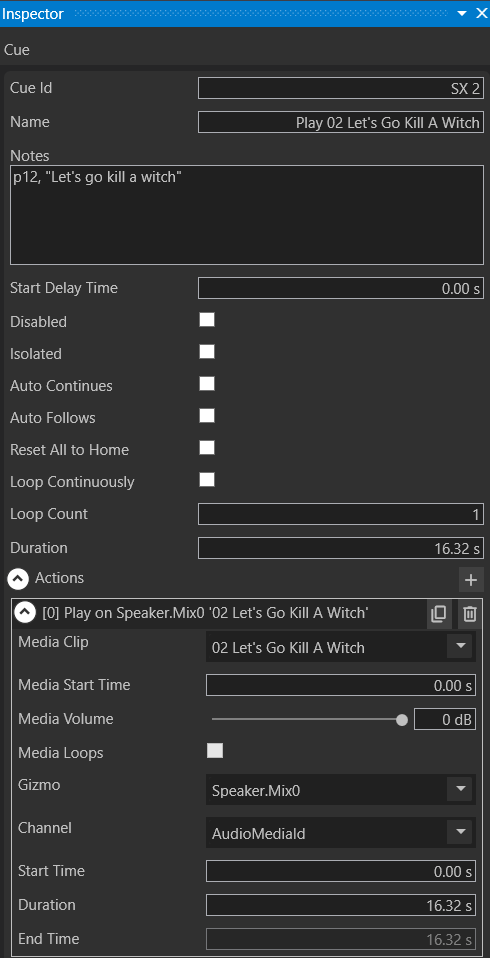490x958 pixels.
Task: Open the Gizmo dropdown showing Speaker.Mix0
Action: click(340, 790)
